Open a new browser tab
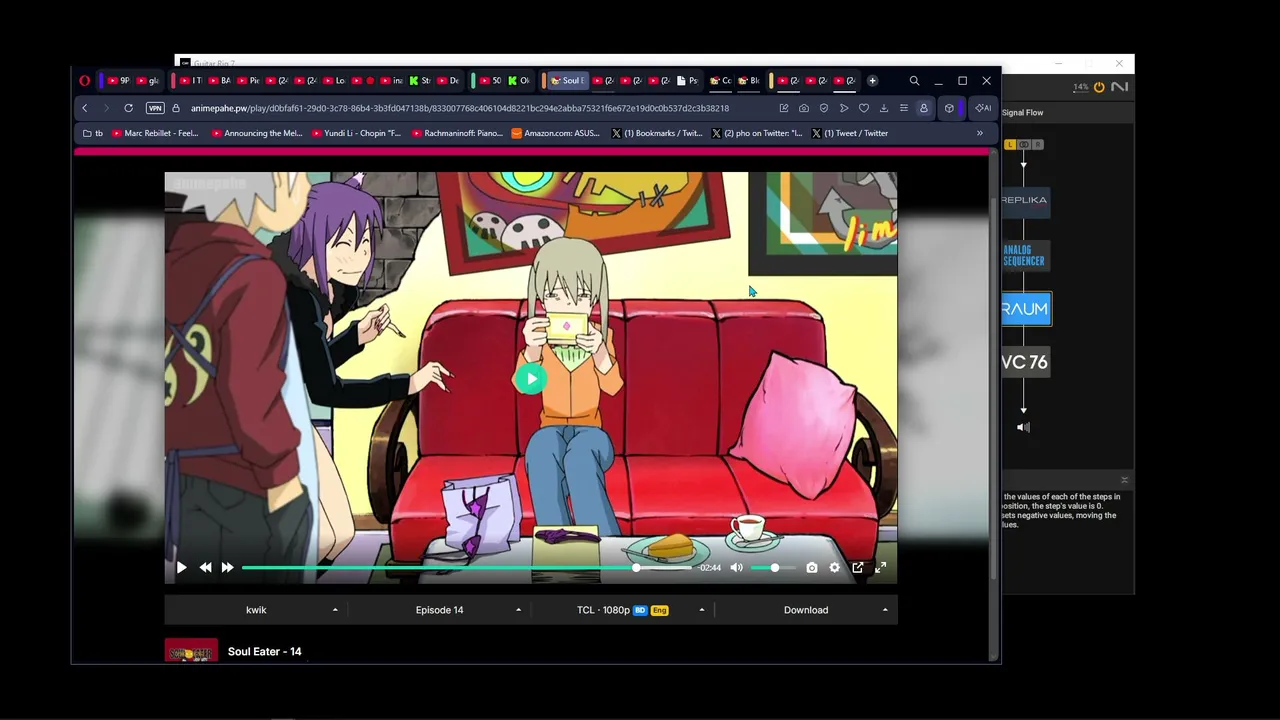 (872, 81)
